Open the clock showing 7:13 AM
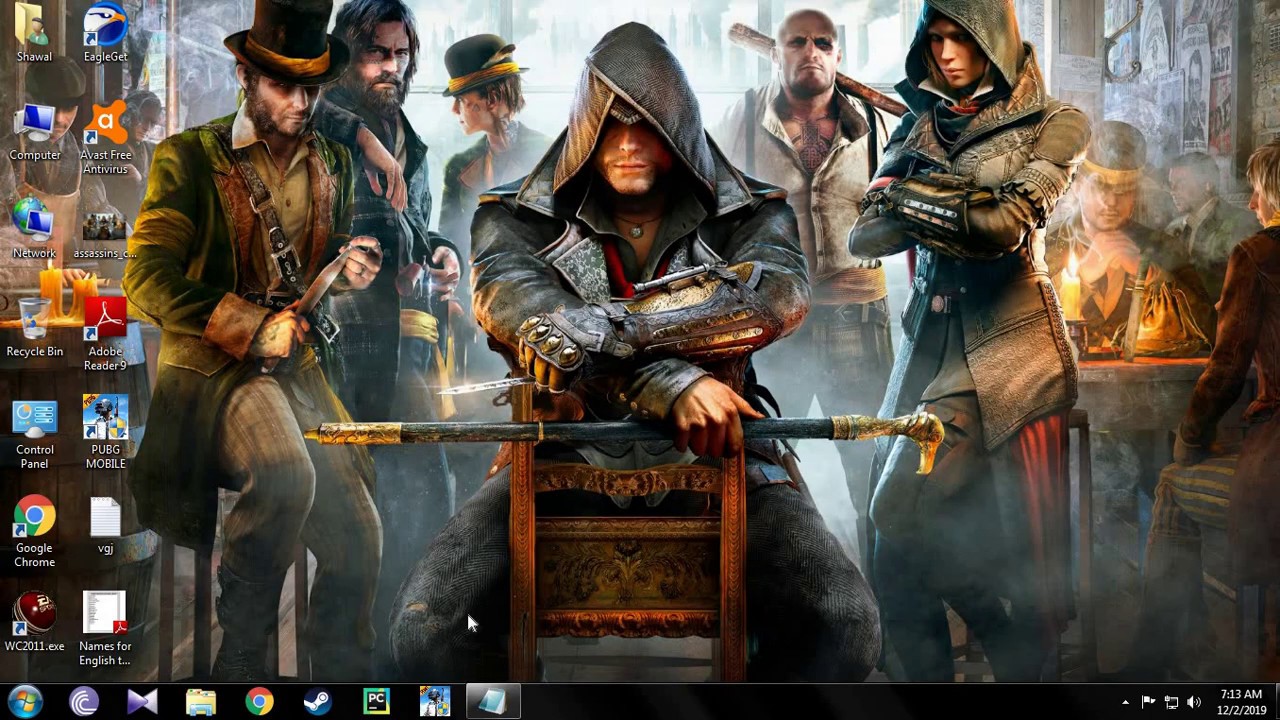Screen dimensions: 1280x720 click(x=1241, y=702)
